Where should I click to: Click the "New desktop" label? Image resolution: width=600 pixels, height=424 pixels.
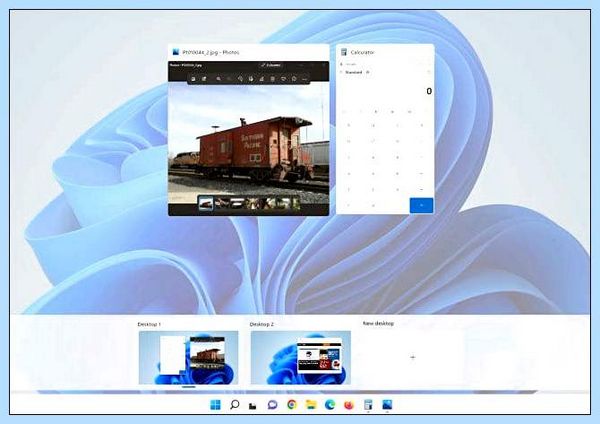378,323
